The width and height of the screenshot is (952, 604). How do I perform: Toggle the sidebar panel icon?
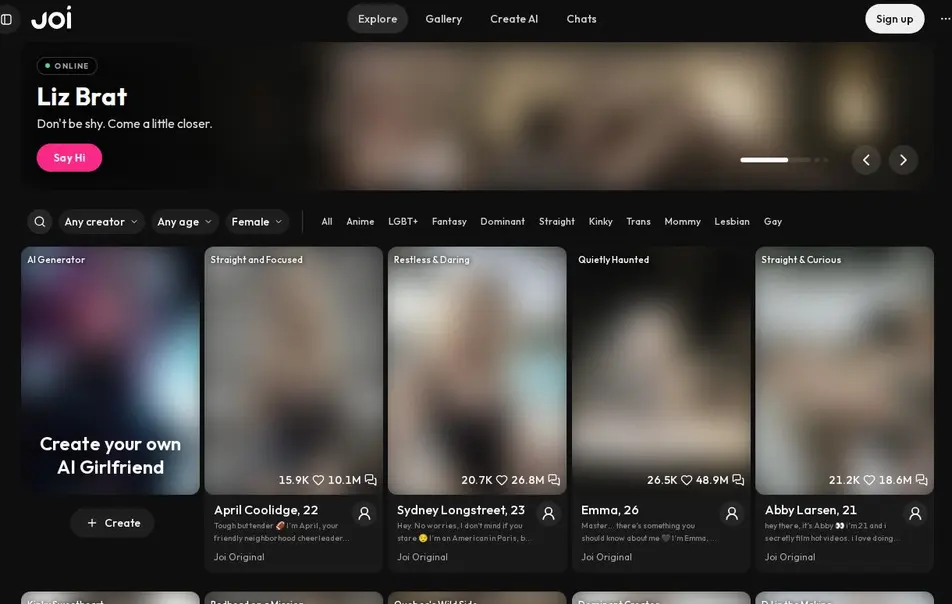(x=7, y=19)
